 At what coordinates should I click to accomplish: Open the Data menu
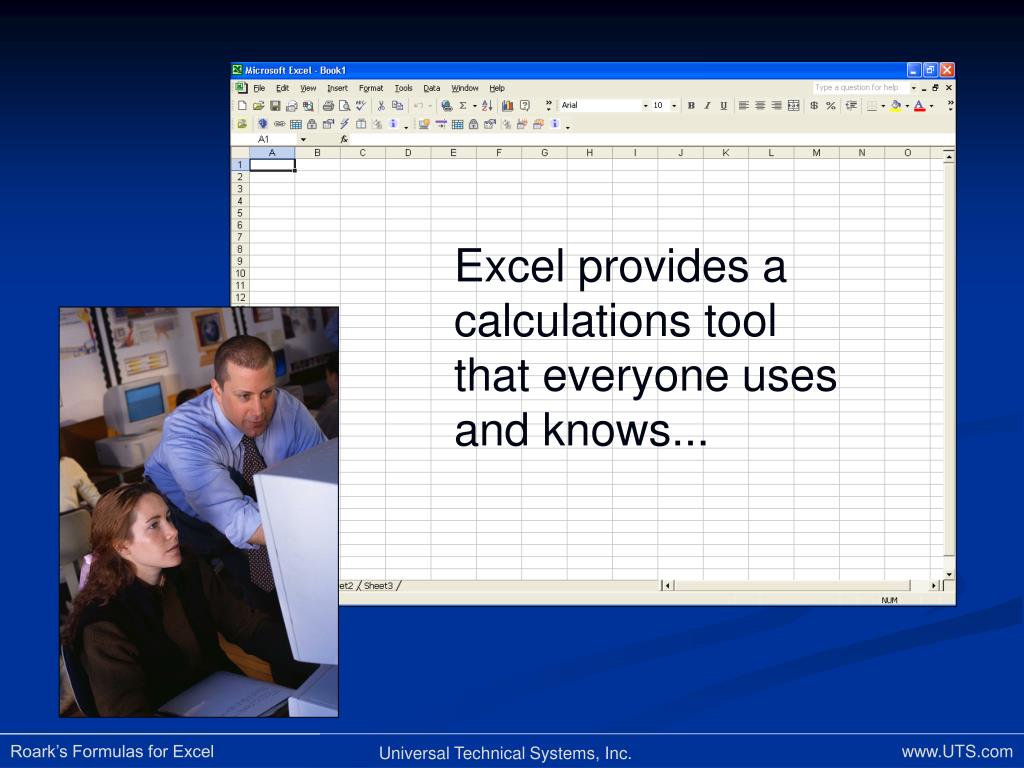pos(432,88)
